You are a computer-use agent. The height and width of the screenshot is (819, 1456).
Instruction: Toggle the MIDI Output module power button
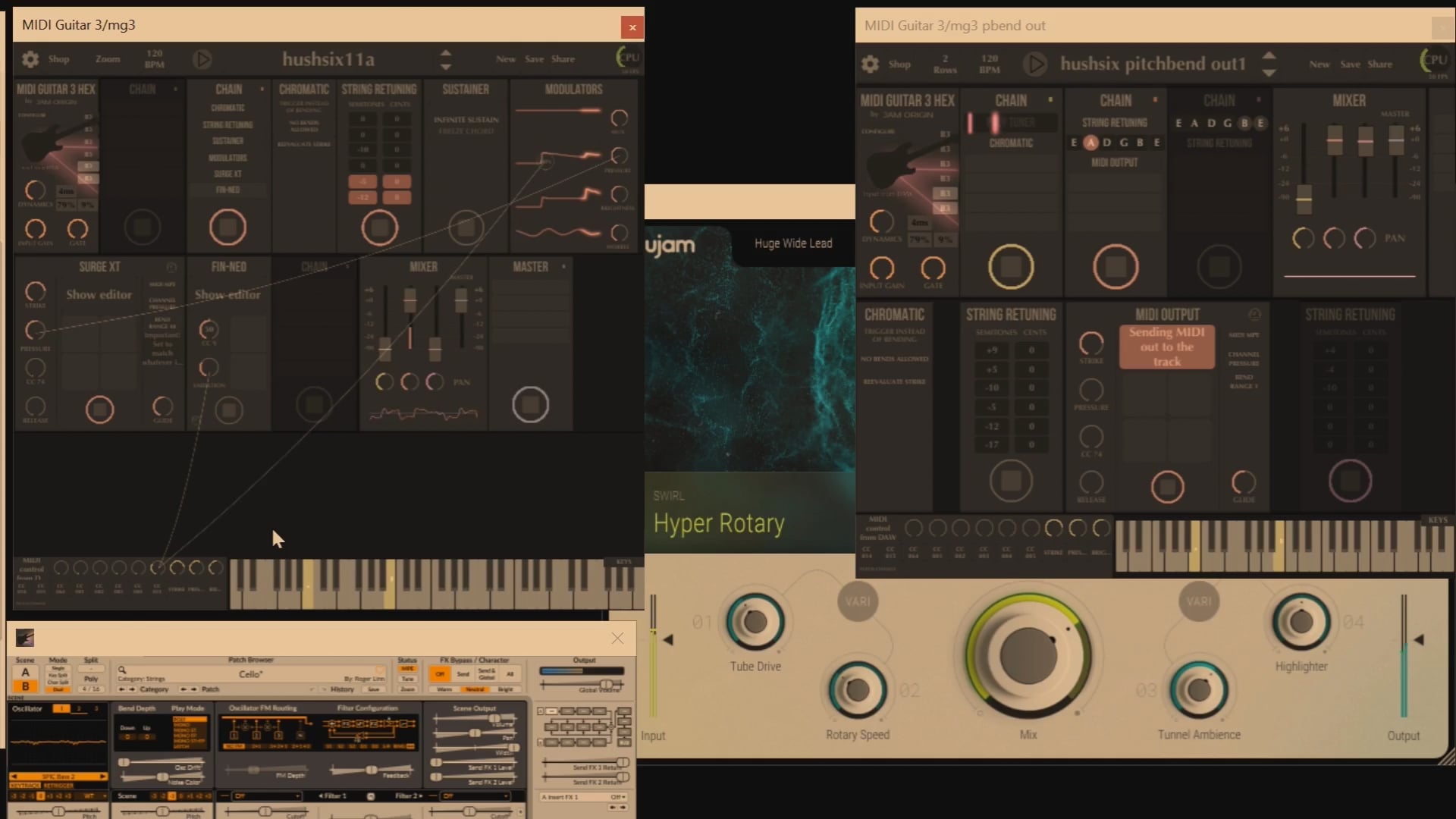(x=1167, y=487)
